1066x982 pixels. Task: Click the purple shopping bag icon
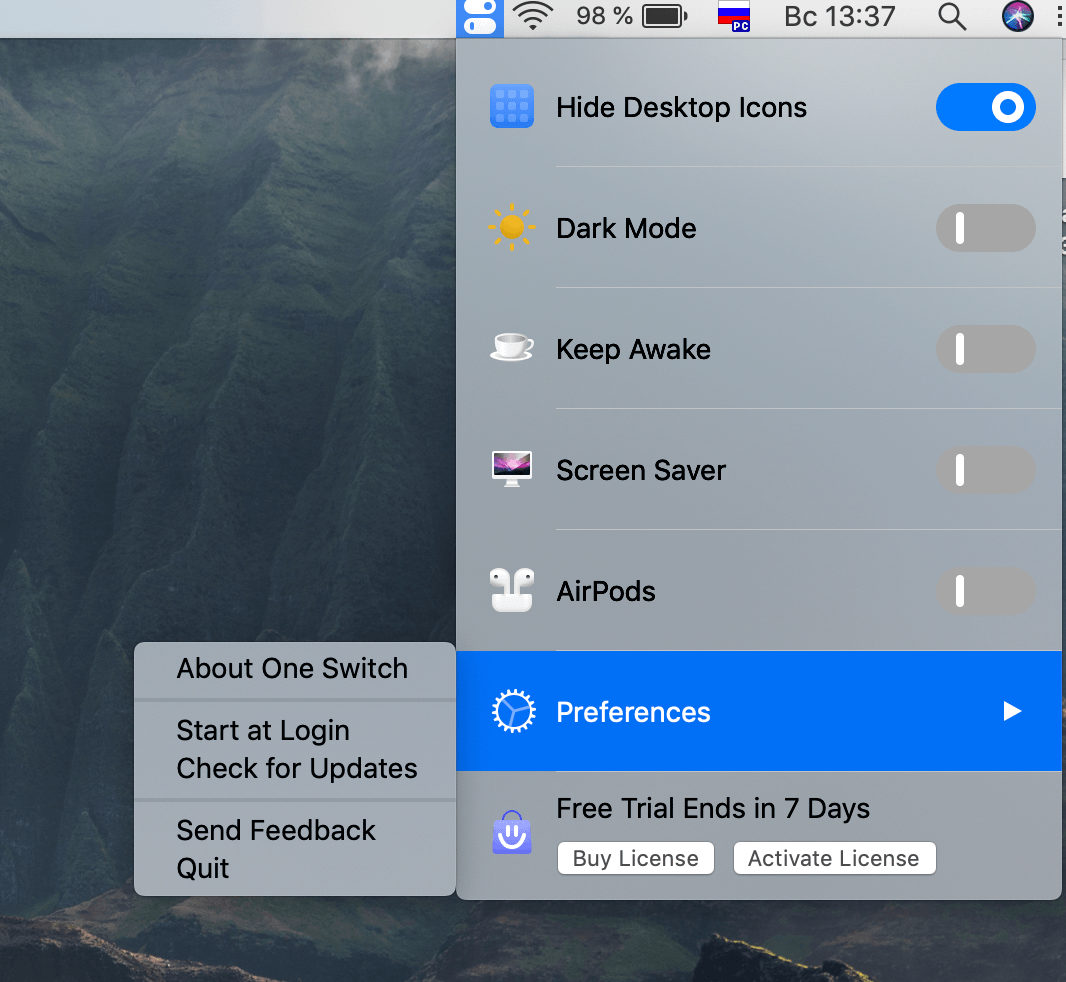tap(512, 832)
